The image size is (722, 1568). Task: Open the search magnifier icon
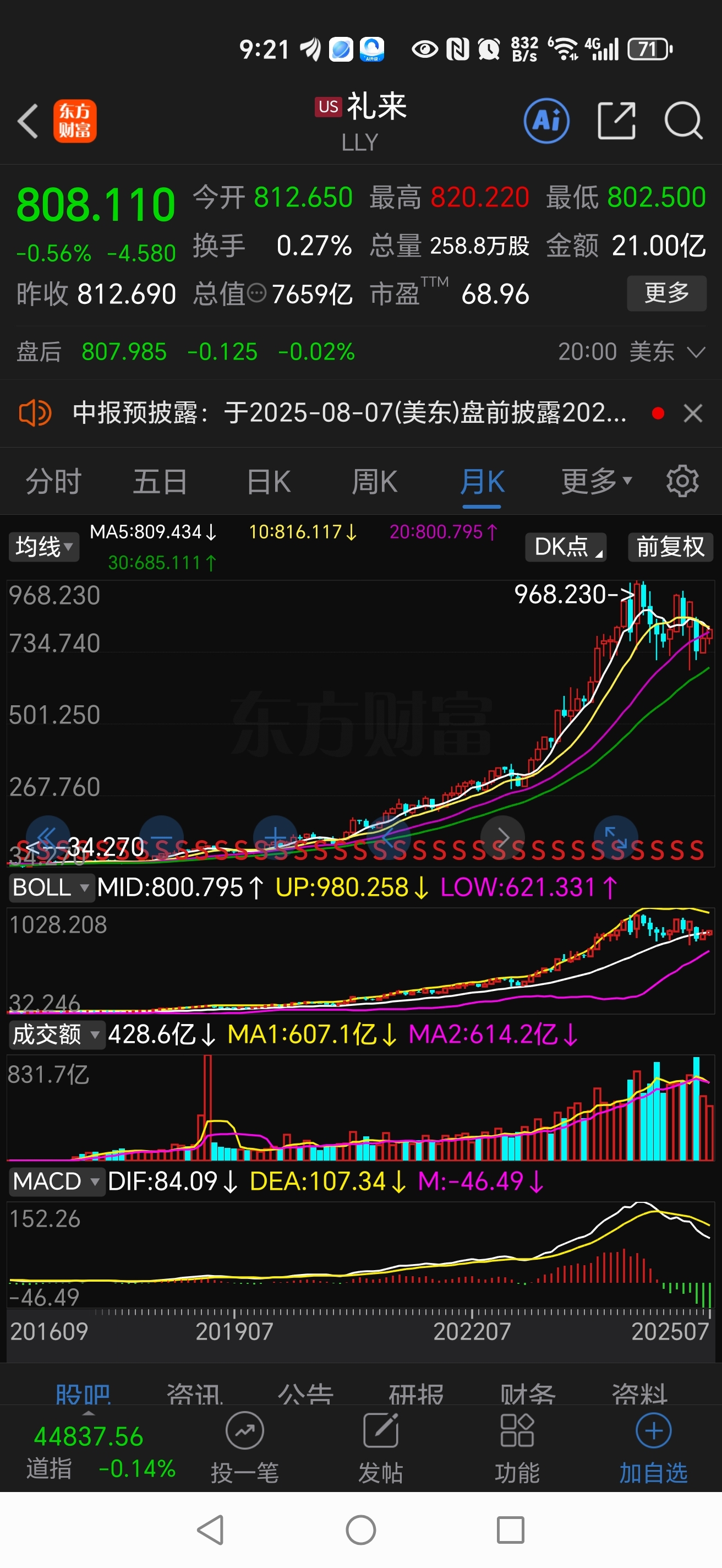pos(683,121)
